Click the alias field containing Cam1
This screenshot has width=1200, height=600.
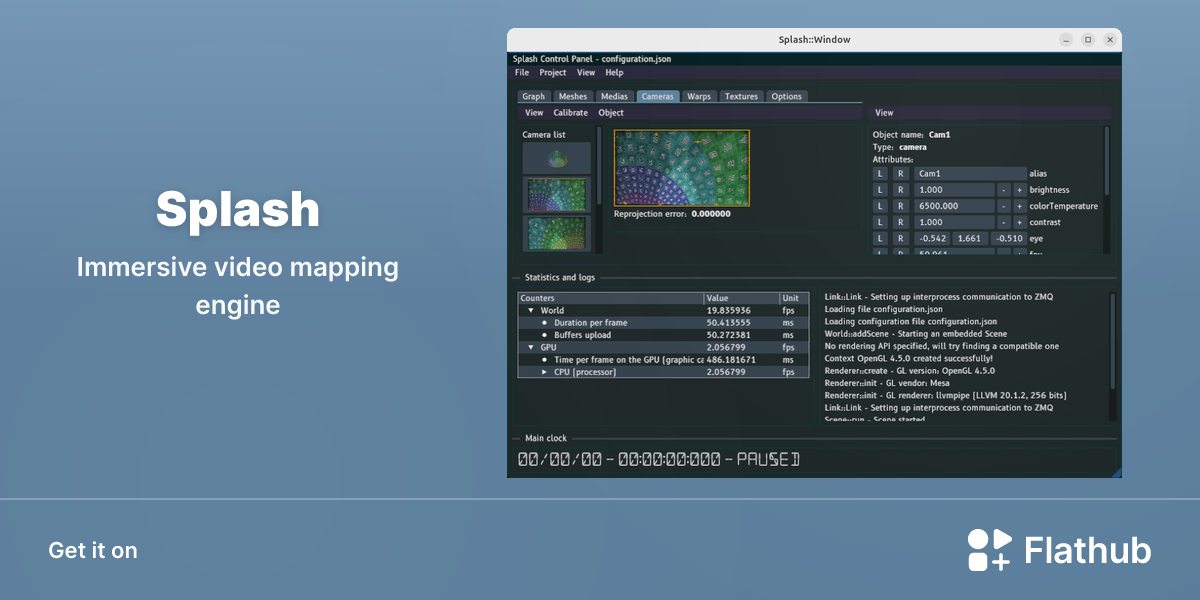[x=970, y=174]
